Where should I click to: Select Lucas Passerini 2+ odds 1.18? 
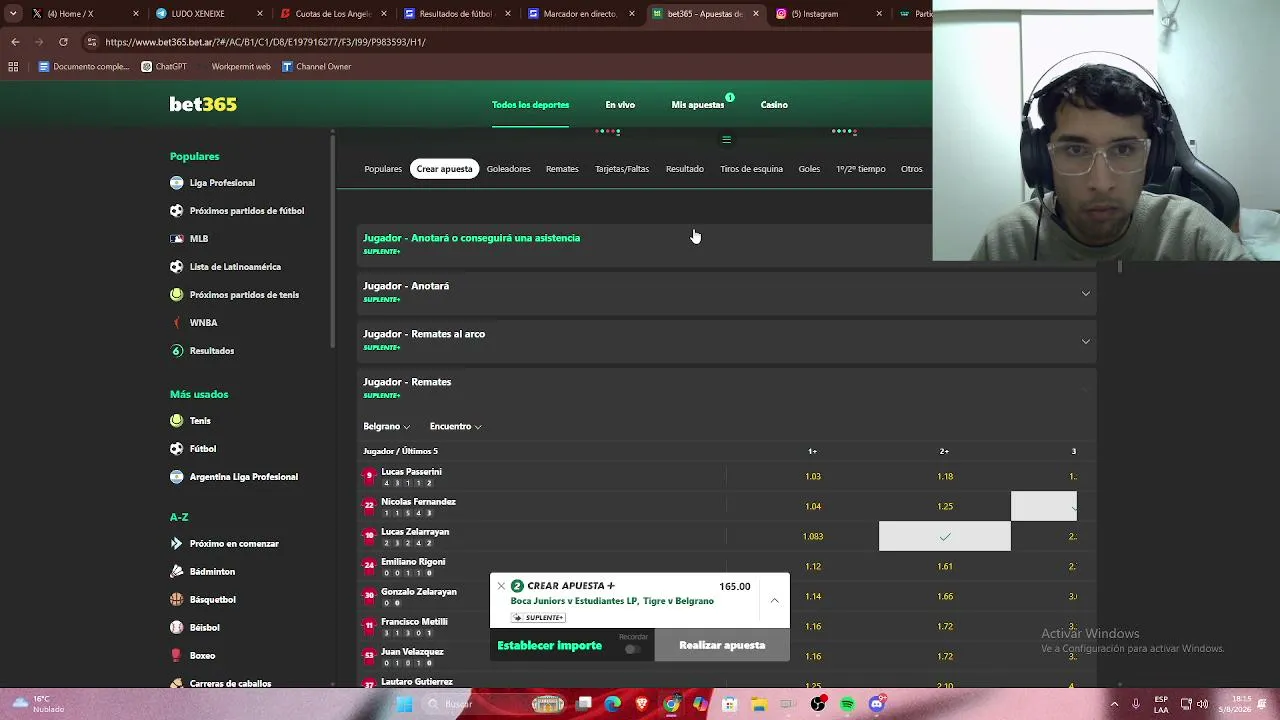(945, 476)
